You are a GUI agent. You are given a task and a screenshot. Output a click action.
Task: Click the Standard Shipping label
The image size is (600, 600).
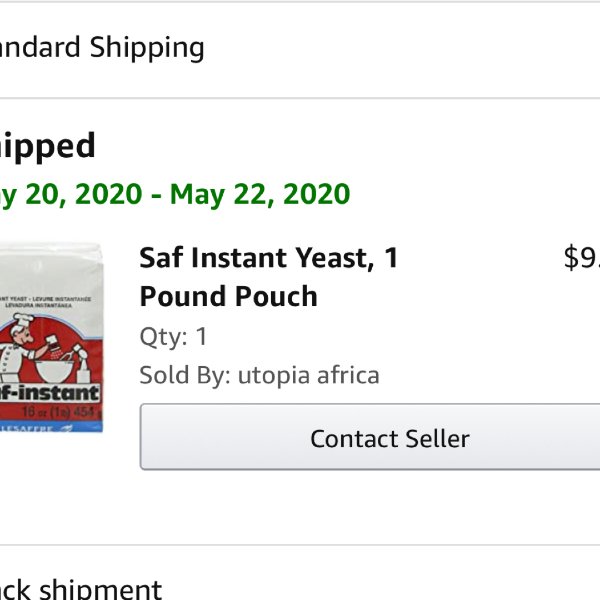pyautogui.click(x=102, y=47)
